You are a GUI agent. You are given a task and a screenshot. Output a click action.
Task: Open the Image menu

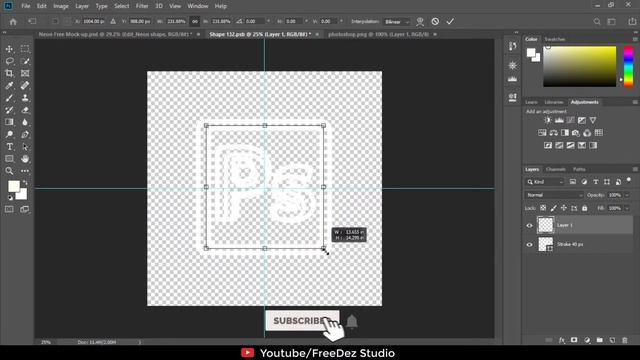click(x=61, y=6)
